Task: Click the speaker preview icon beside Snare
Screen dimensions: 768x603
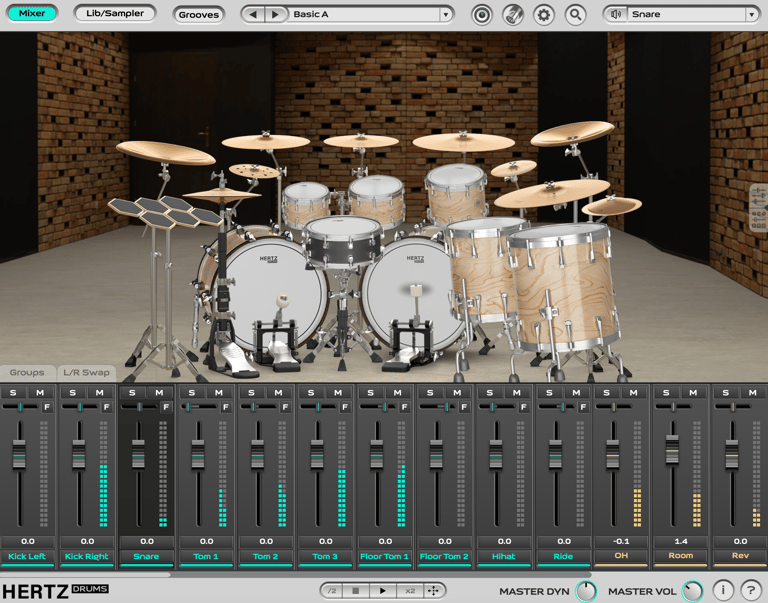Action: [616, 14]
